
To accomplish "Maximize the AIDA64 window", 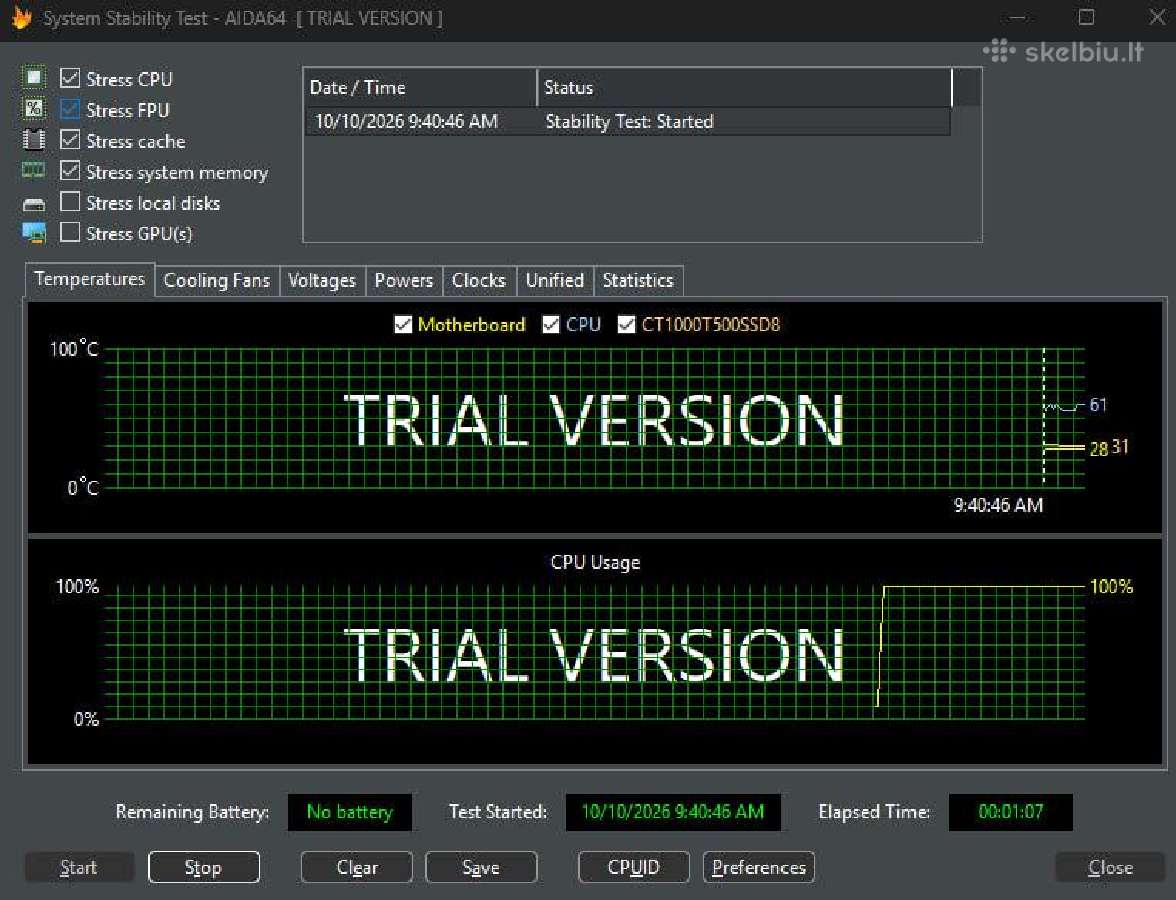I will [1086, 17].
